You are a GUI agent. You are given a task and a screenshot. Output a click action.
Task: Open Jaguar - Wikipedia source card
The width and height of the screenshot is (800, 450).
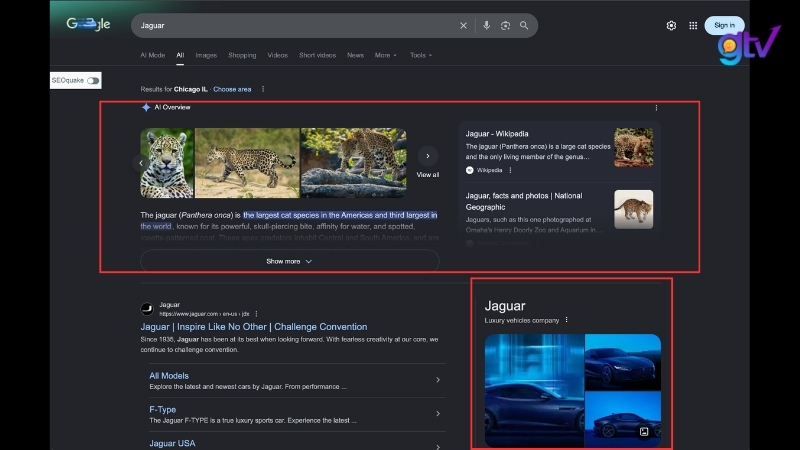coord(497,134)
